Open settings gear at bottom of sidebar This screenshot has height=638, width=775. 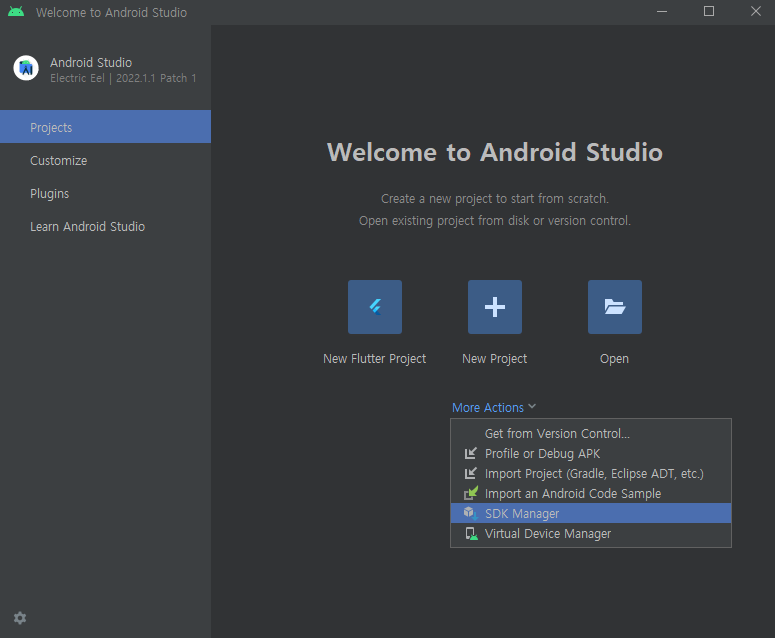click(20, 618)
